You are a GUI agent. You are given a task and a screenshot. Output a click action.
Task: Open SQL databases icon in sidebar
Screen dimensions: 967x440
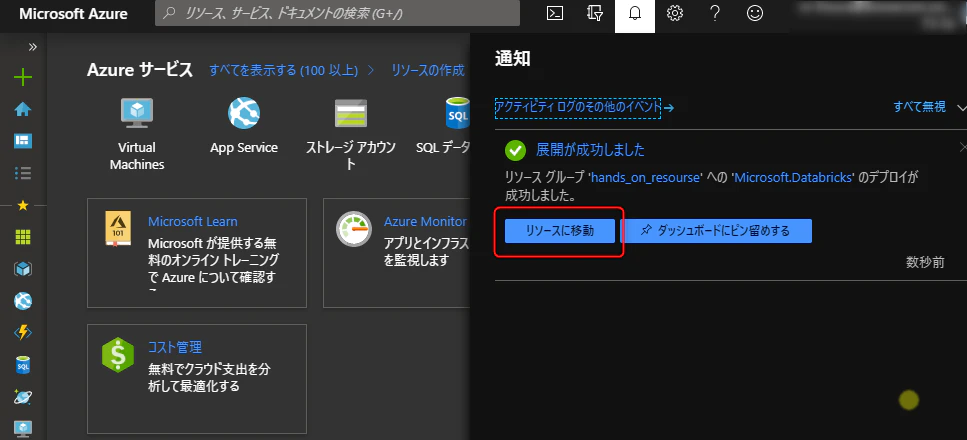23,365
